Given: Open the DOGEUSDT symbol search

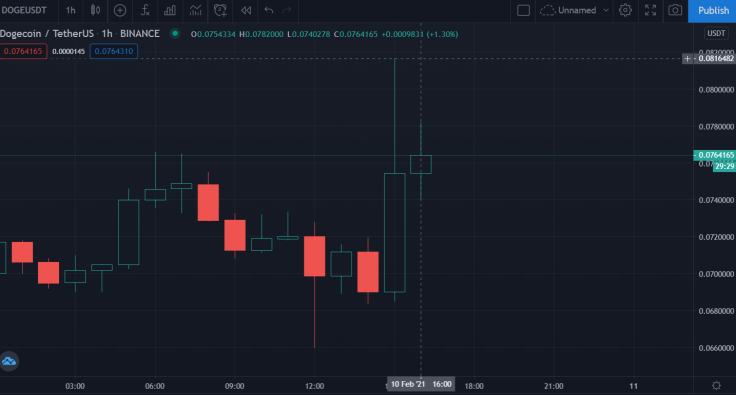Looking at the screenshot, I should click(24, 10).
